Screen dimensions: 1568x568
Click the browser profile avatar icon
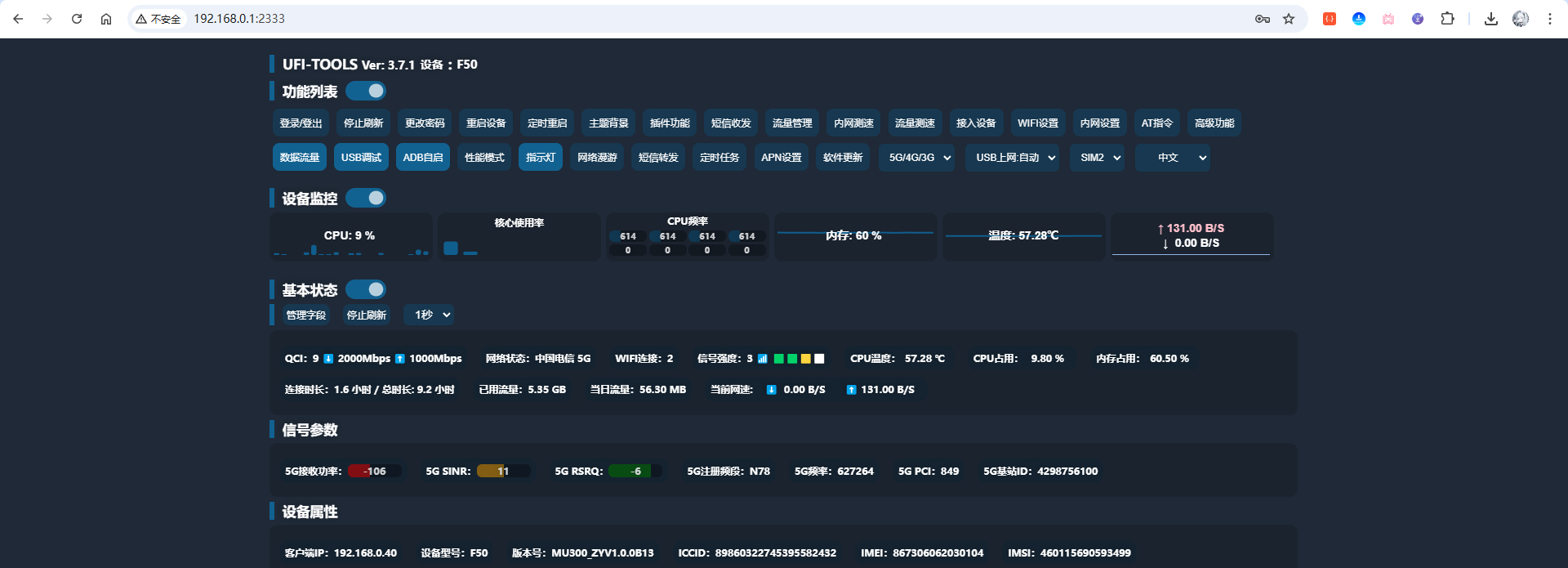pos(1521,19)
